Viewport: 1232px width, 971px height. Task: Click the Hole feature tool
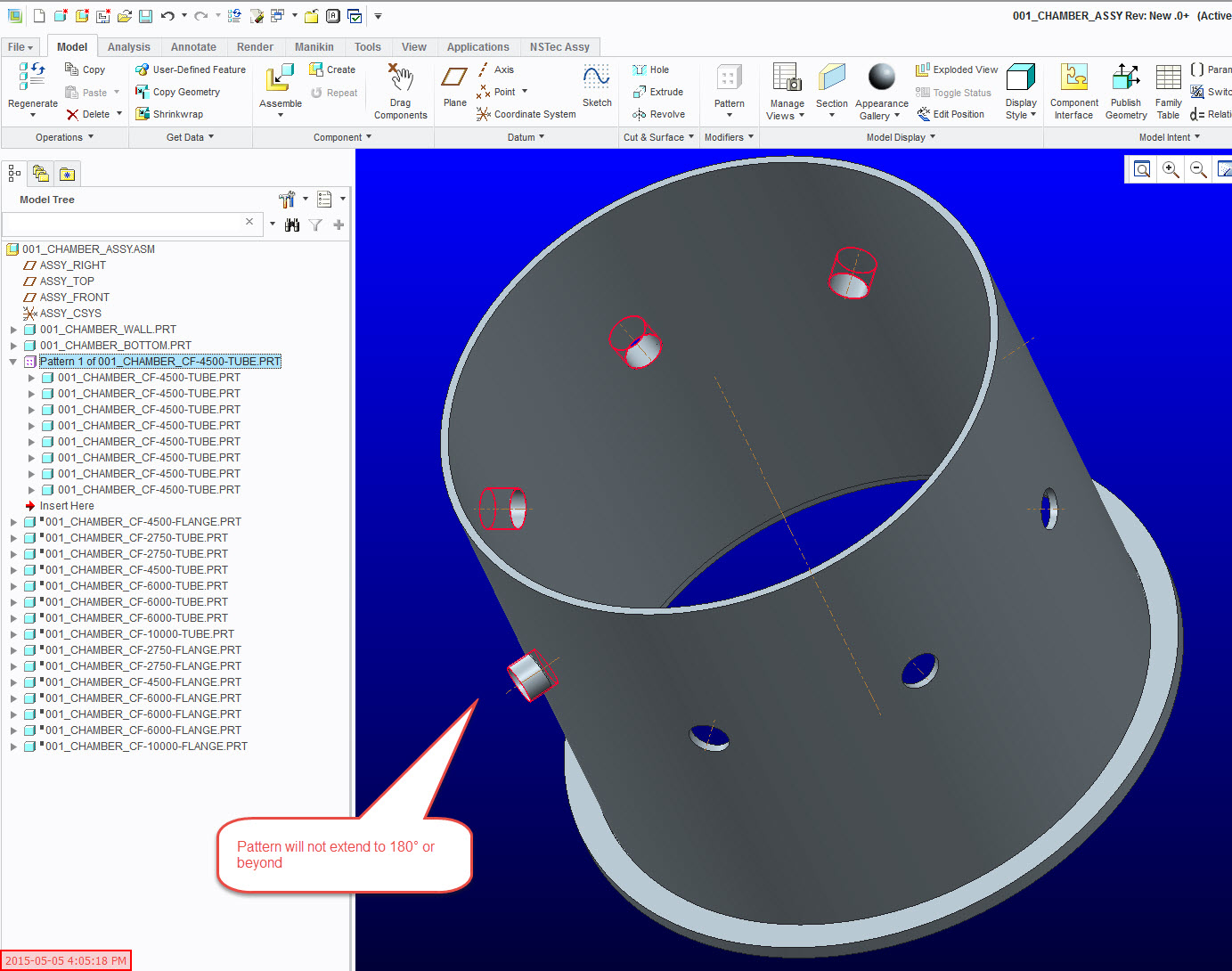click(650, 69)
